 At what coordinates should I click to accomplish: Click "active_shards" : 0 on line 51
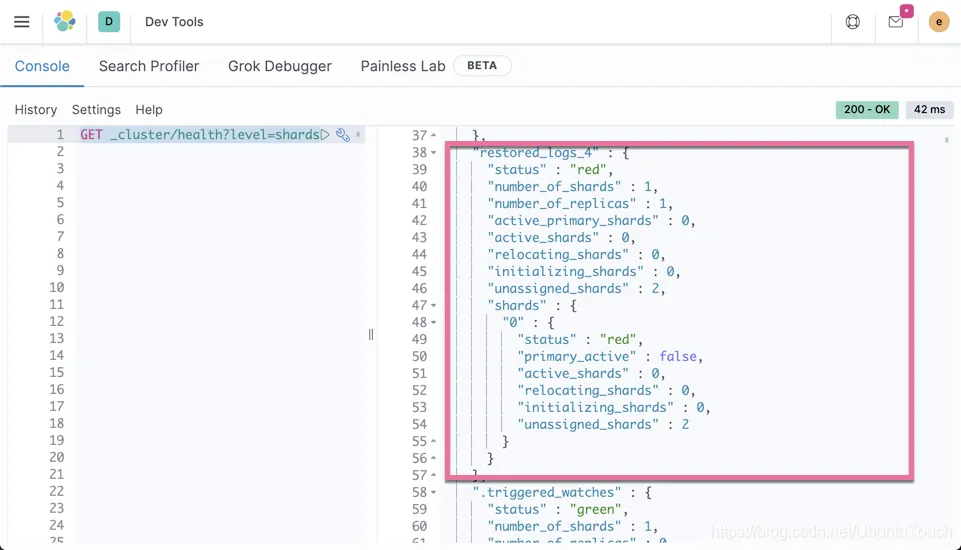(x=591, y=373)
